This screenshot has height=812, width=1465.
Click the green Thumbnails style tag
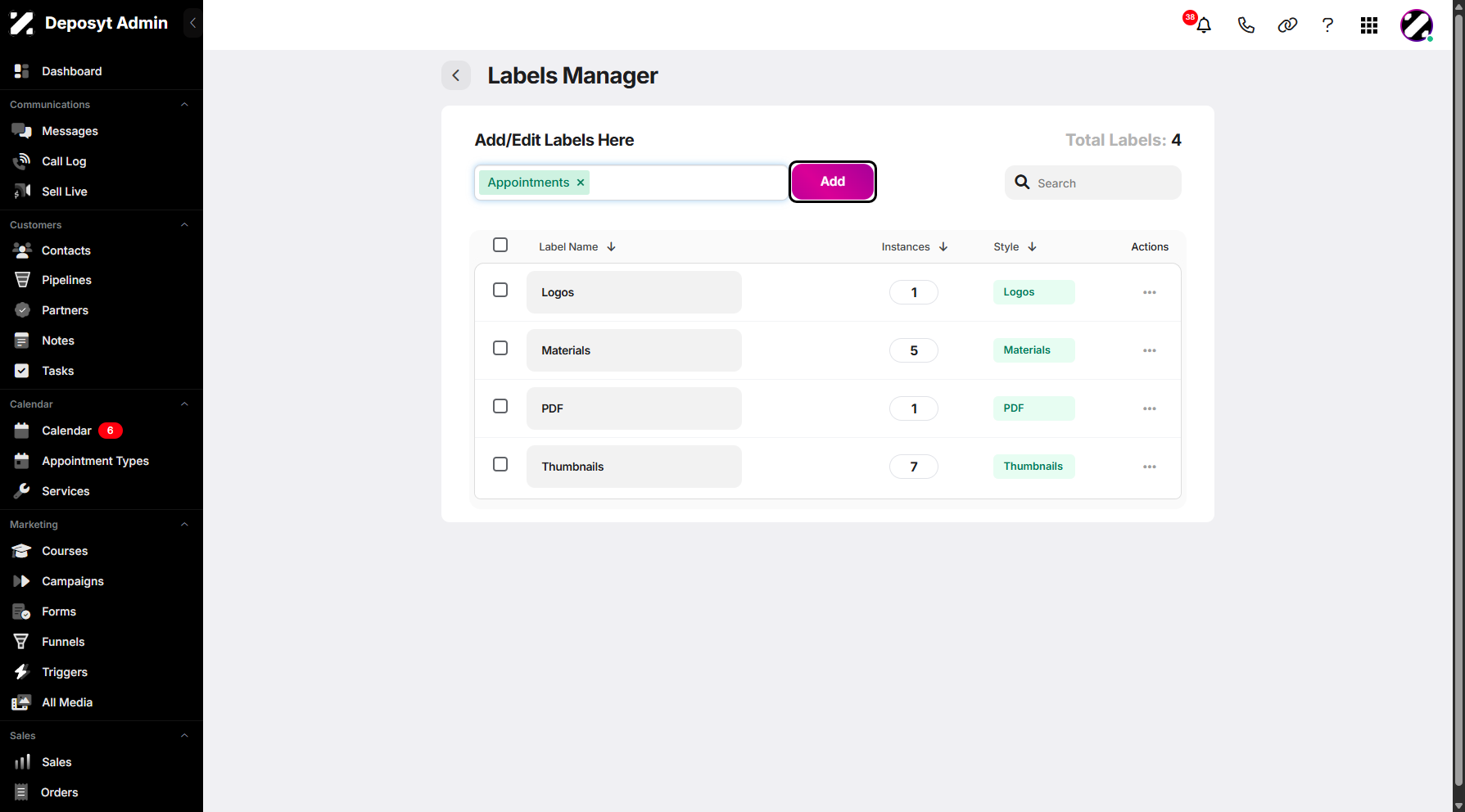coord(1033,467)
